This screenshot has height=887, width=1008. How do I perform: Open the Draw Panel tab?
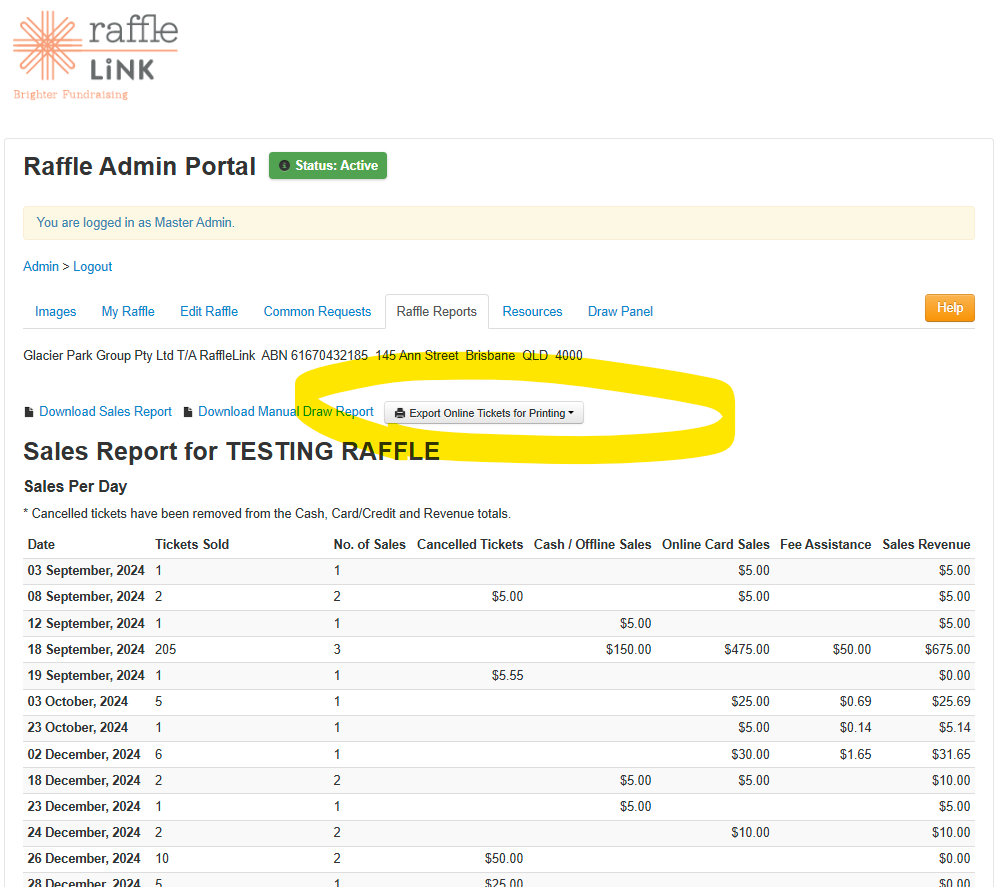point(620,311)
